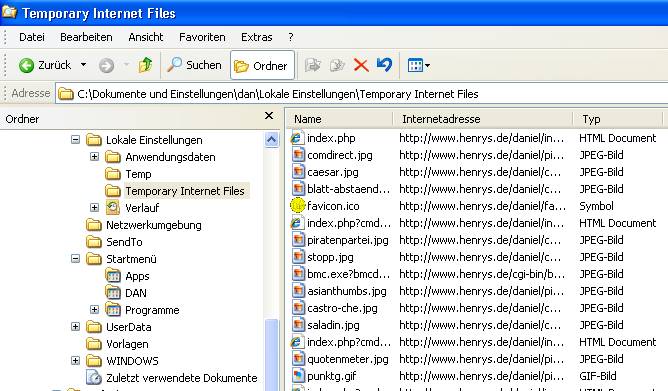Click the saladin.jpg file icon
The image size is (668, 391).
[x=298, y=325]
